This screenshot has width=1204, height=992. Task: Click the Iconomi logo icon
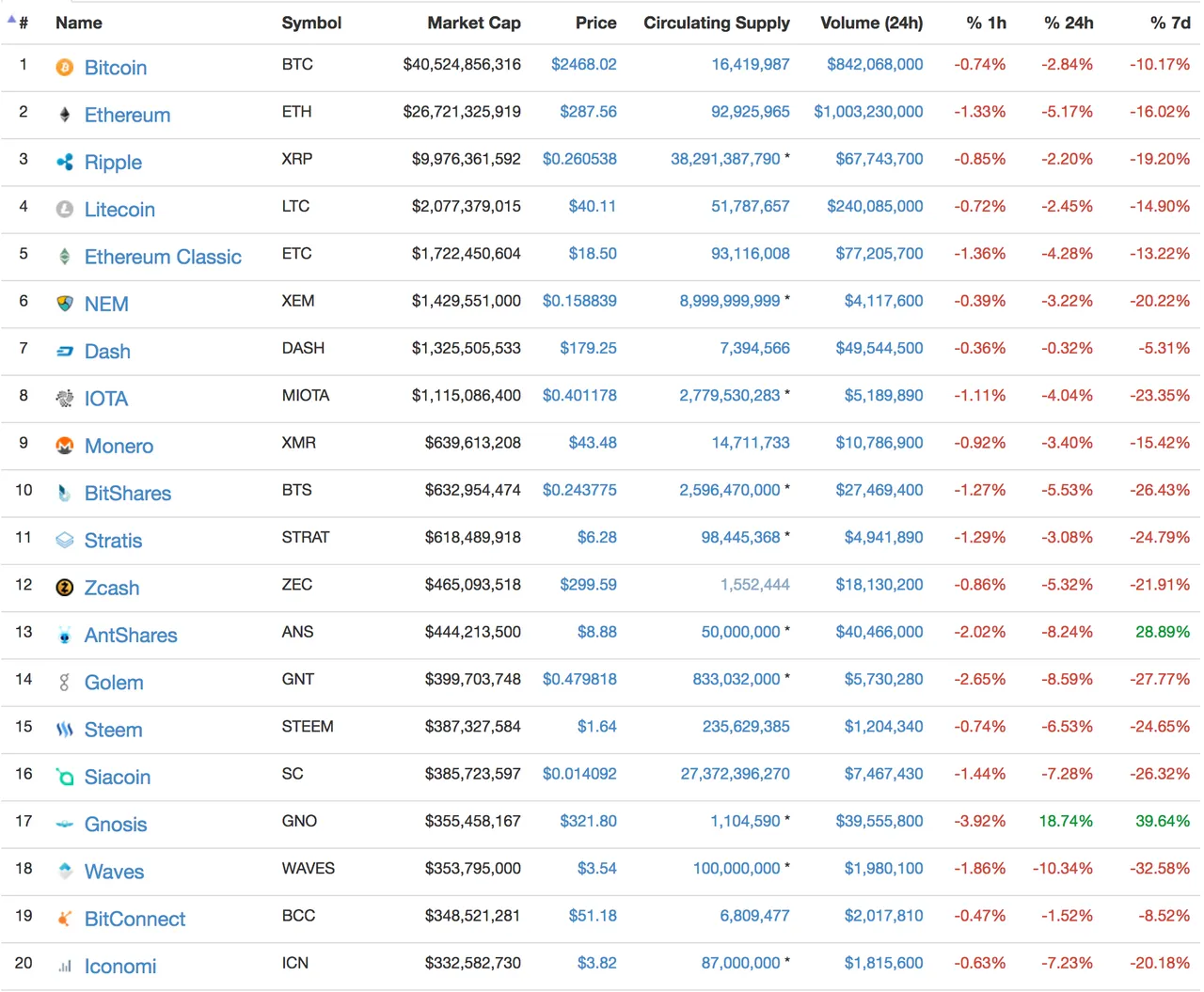coord(65,967)
